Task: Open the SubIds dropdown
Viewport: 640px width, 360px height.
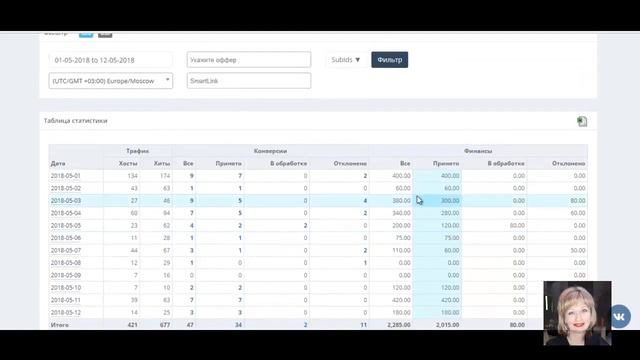Action: click(346, 60)
